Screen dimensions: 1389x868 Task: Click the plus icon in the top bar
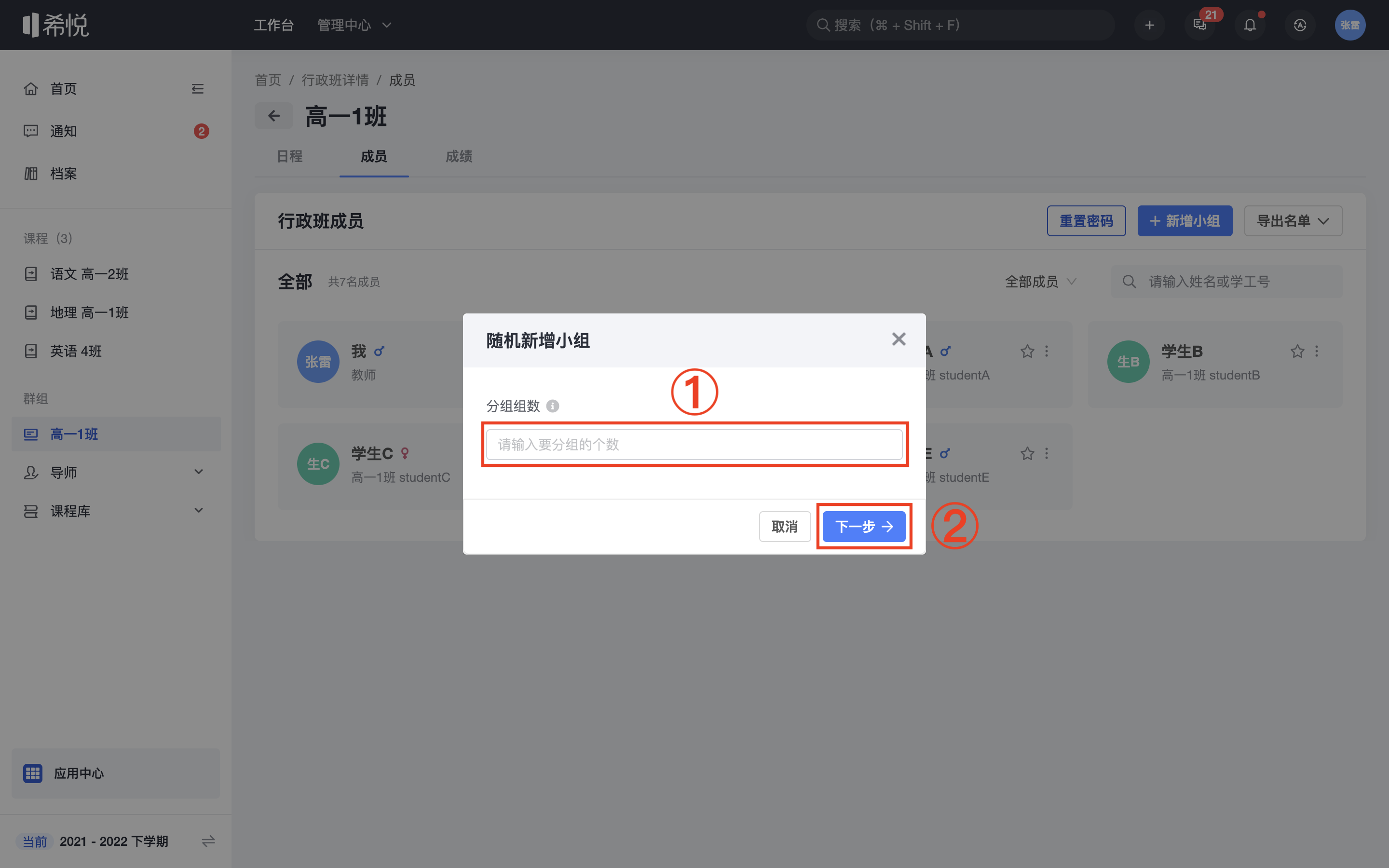[x=1149, y=25]
